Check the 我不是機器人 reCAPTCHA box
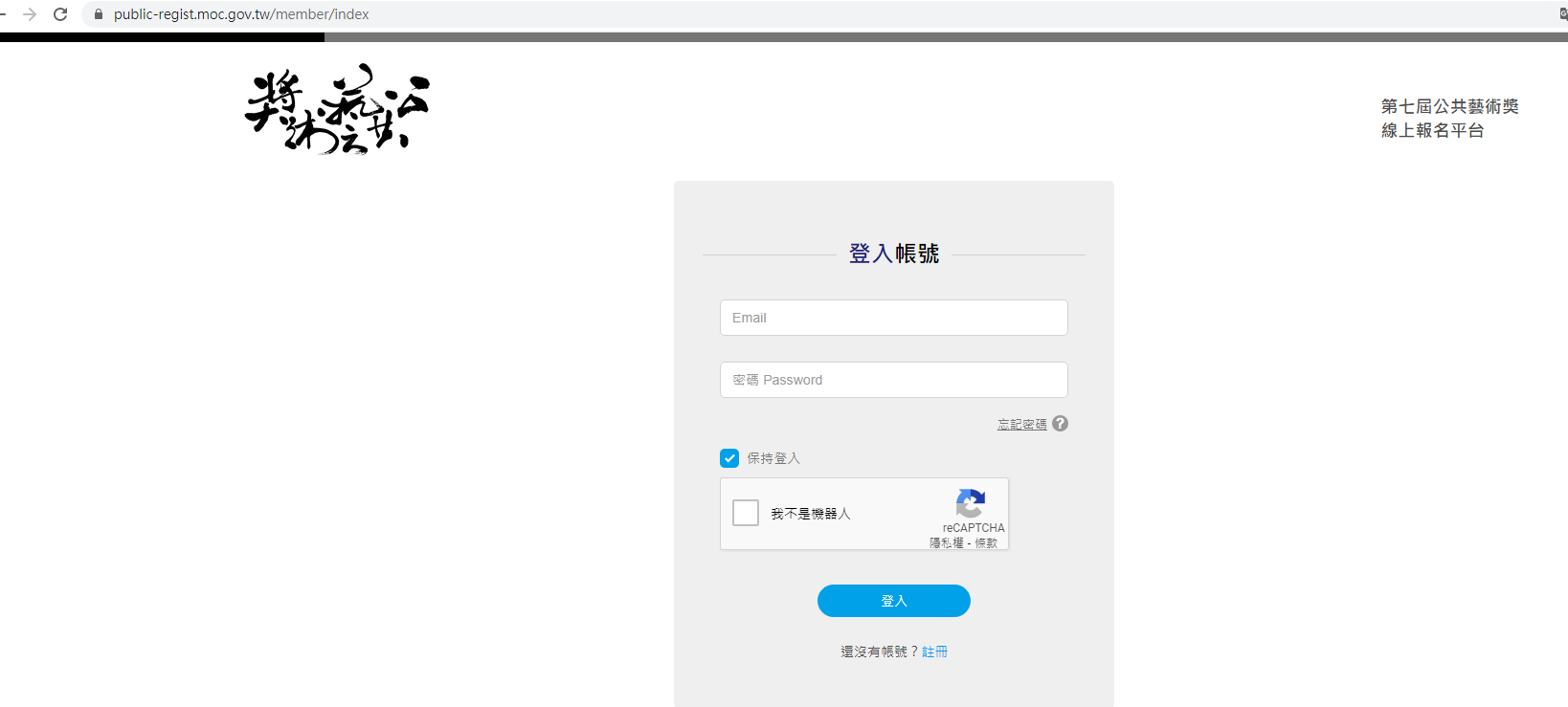Screen dimensions: 1568x707 click(x=746, y=513)
